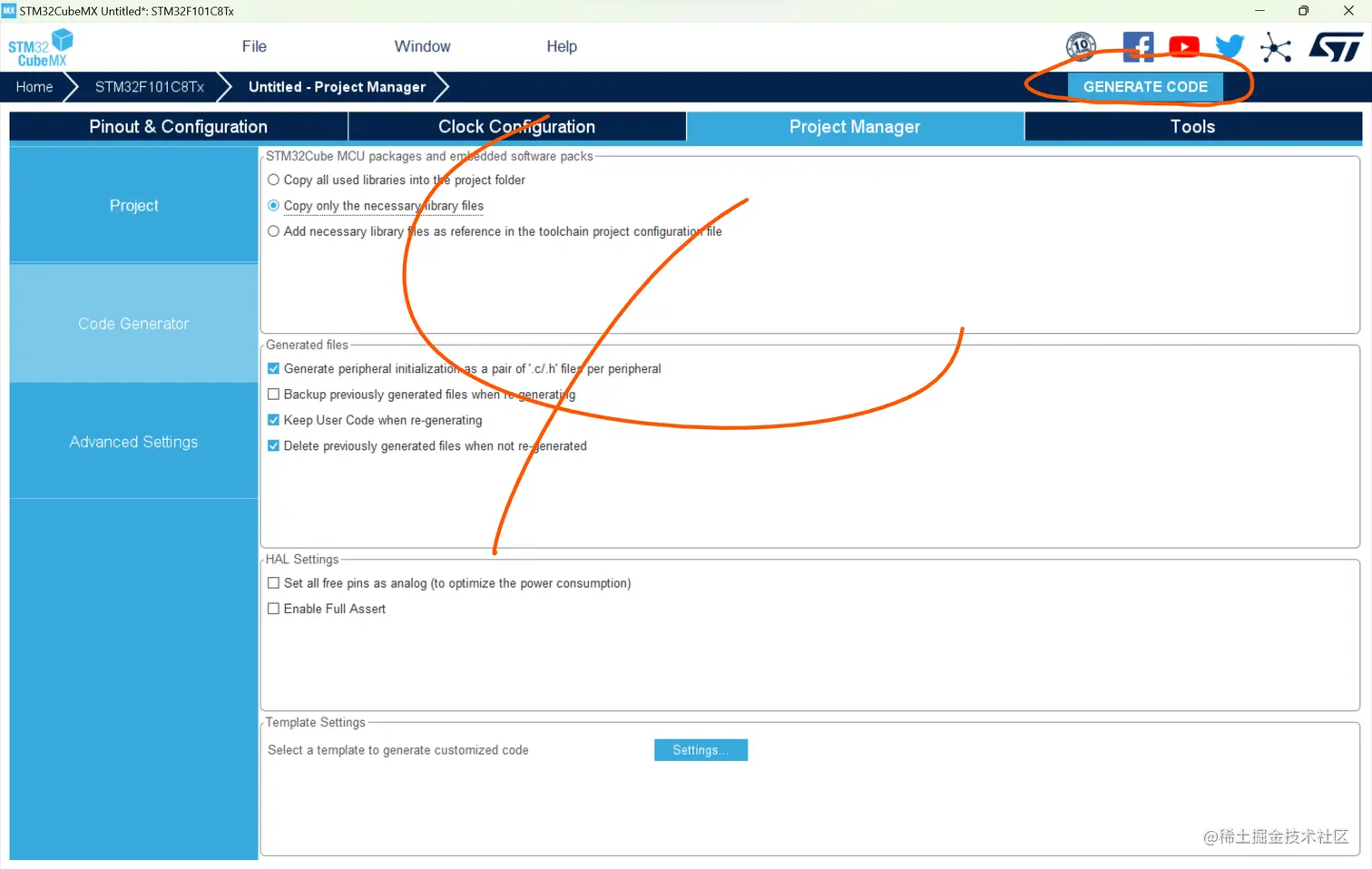This screenshot has width=1372, height=869.
Task: Click the ST community network icon
Action: point(1276,47)
